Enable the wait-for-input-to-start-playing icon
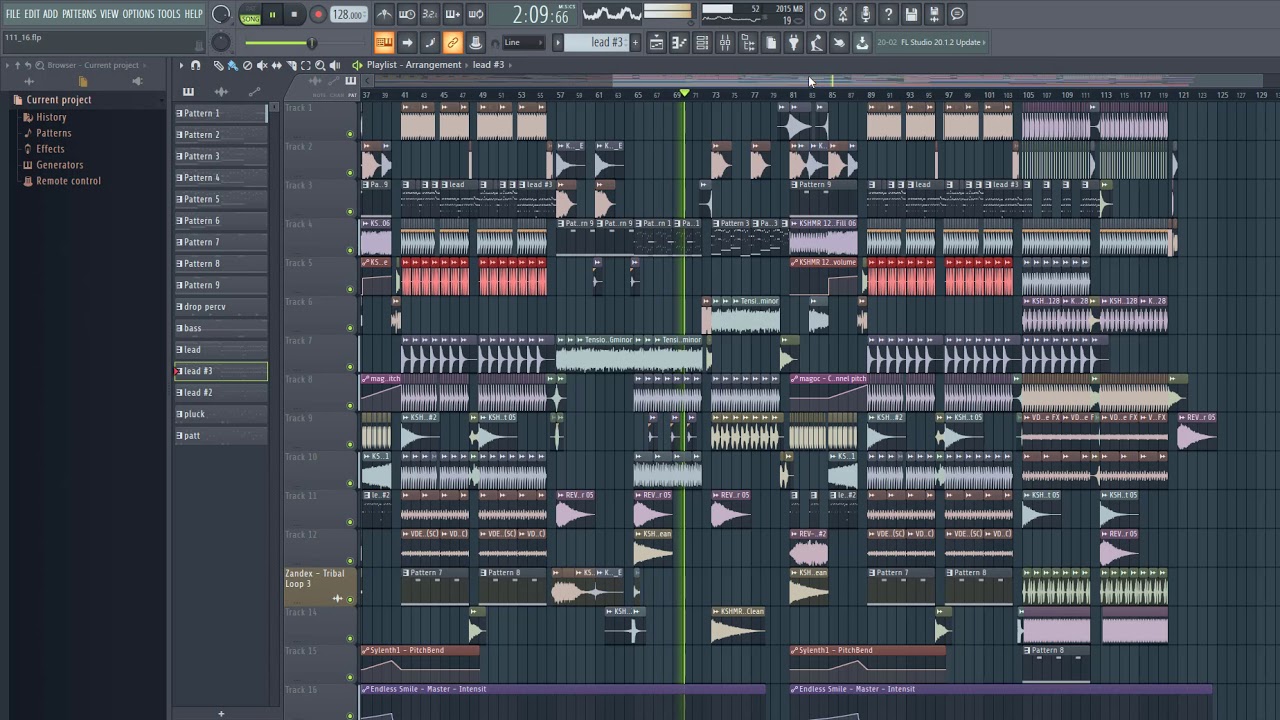The height and width of the screenshot is (720, 1280). [x=407, y=14]
